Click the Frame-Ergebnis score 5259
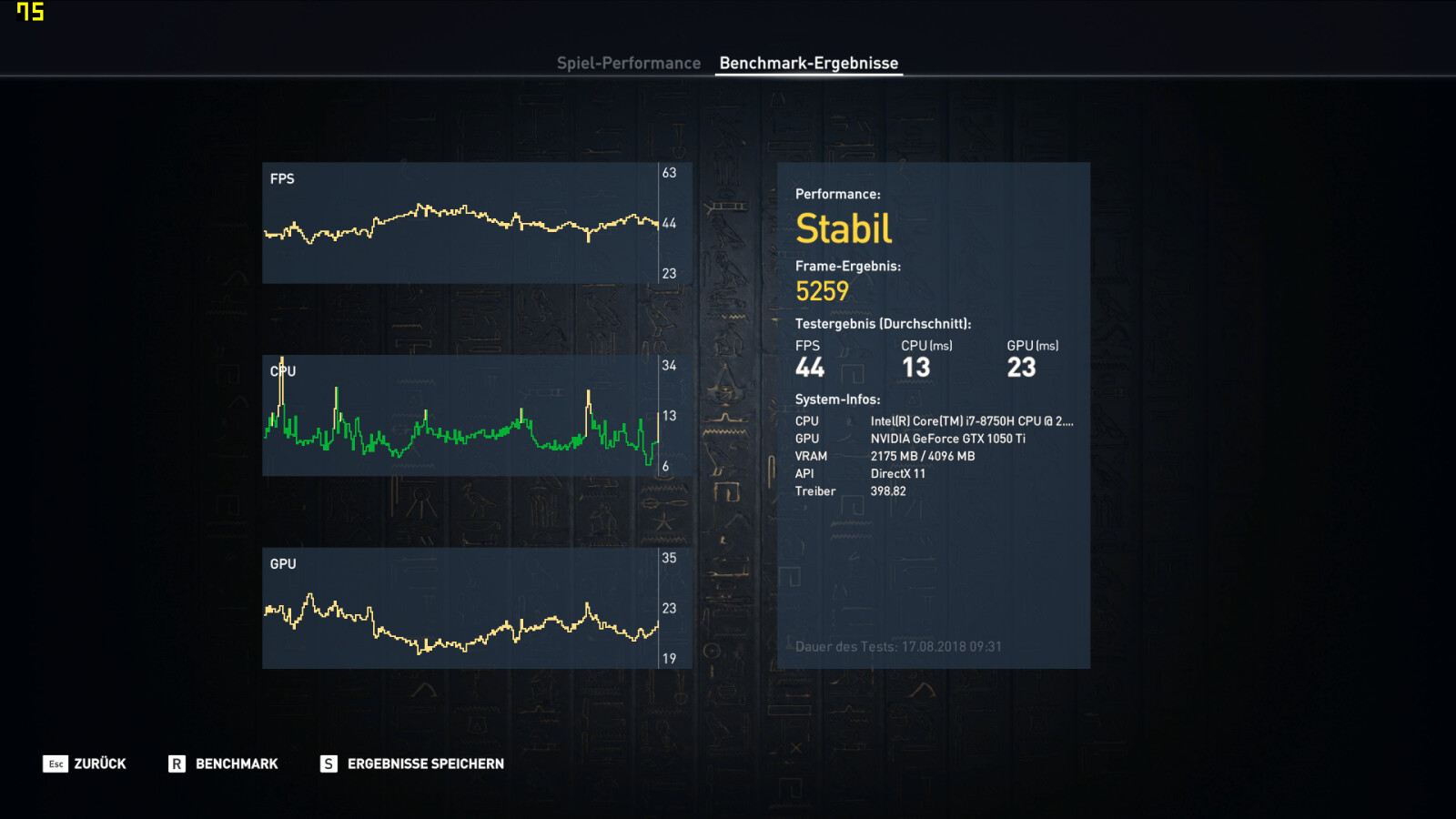1456x819 pixels. [x=822, y=291]
